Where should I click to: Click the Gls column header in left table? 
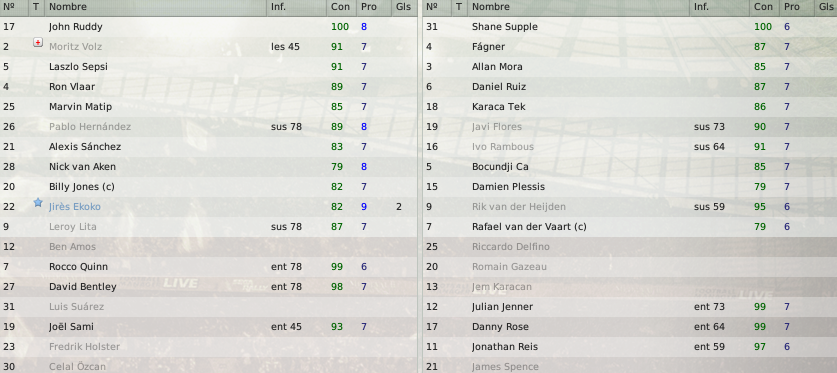coord(405,7)
